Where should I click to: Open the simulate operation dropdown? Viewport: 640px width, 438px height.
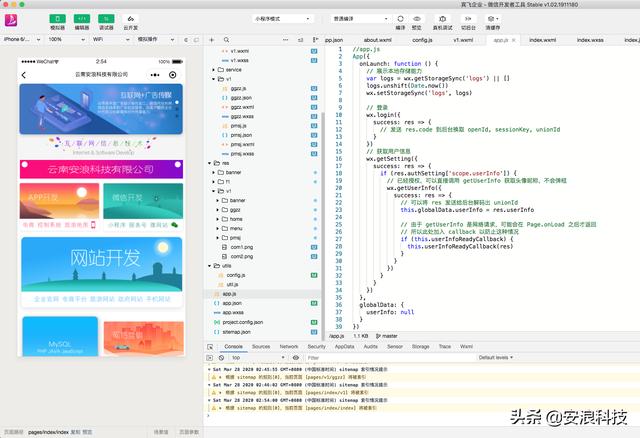point(156,40)
